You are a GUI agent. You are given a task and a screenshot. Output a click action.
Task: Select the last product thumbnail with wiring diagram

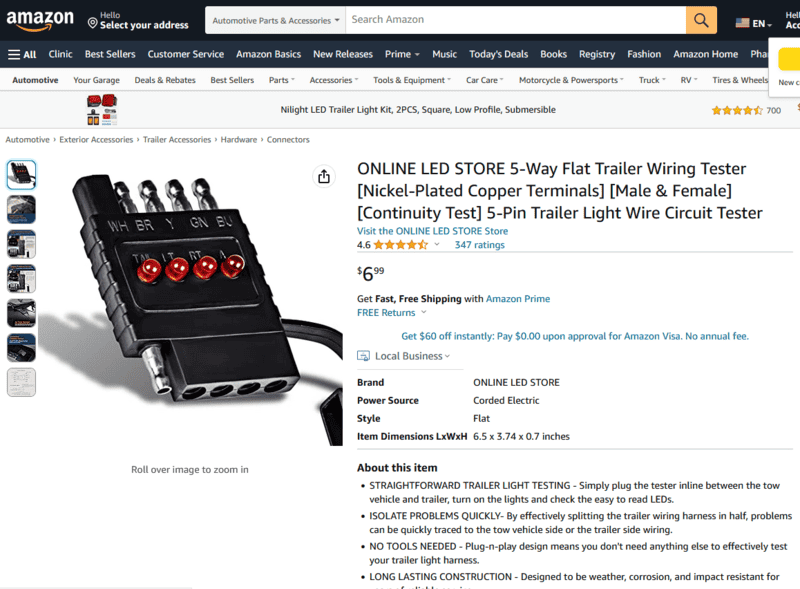[x=21, y=382]
